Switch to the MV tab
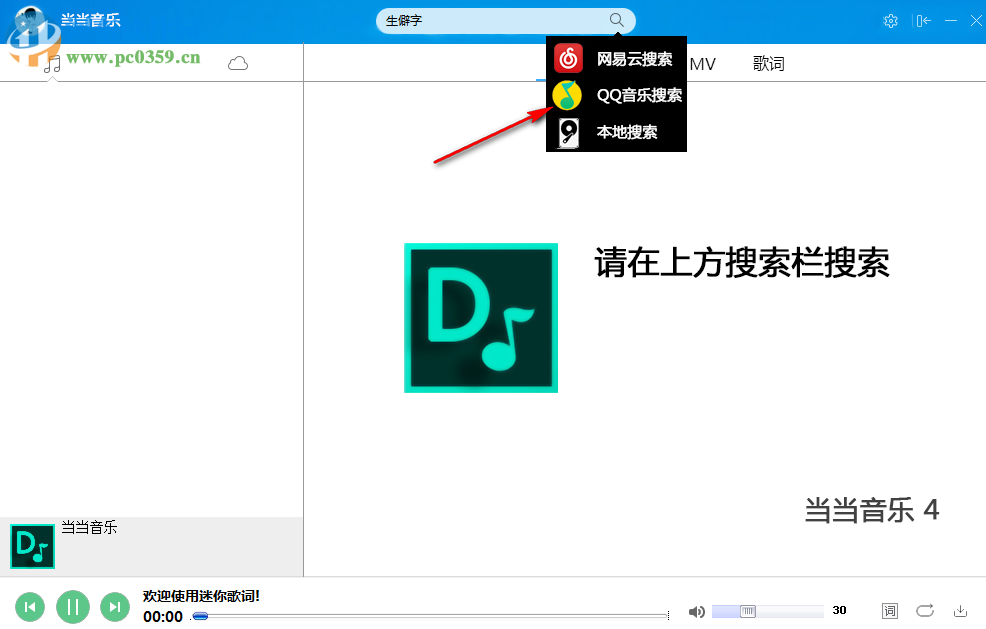986x629 pixels. (703, 63)
